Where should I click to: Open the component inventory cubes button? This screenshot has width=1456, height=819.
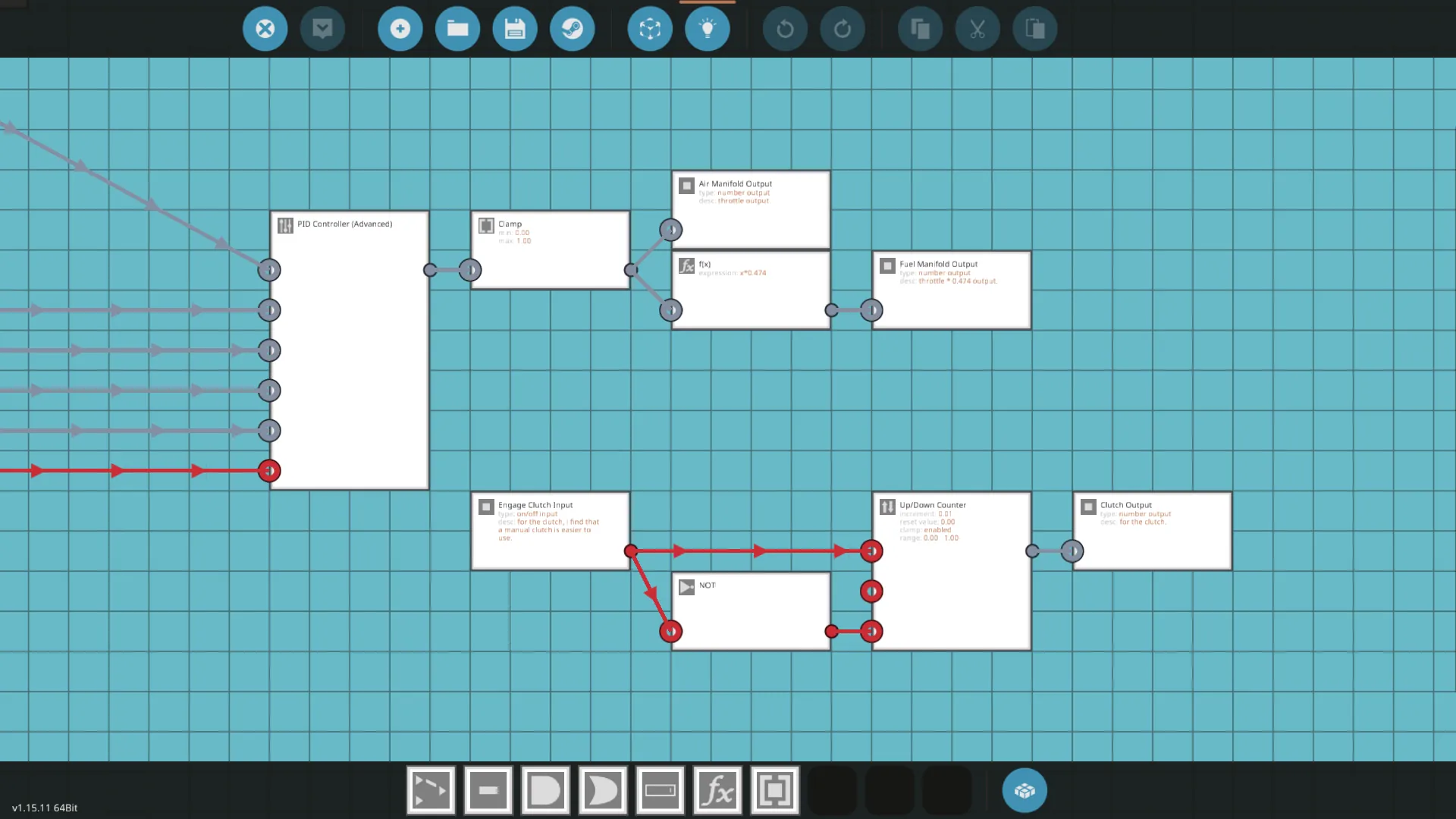(1025, 791)
